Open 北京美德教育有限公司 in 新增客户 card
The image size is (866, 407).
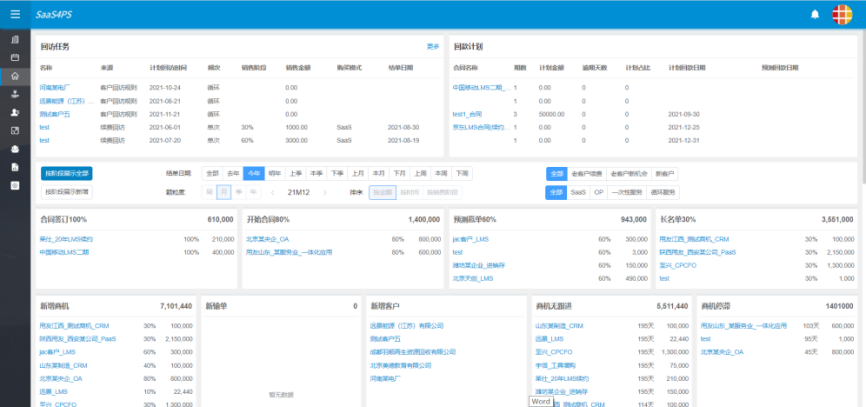[400, 366]
